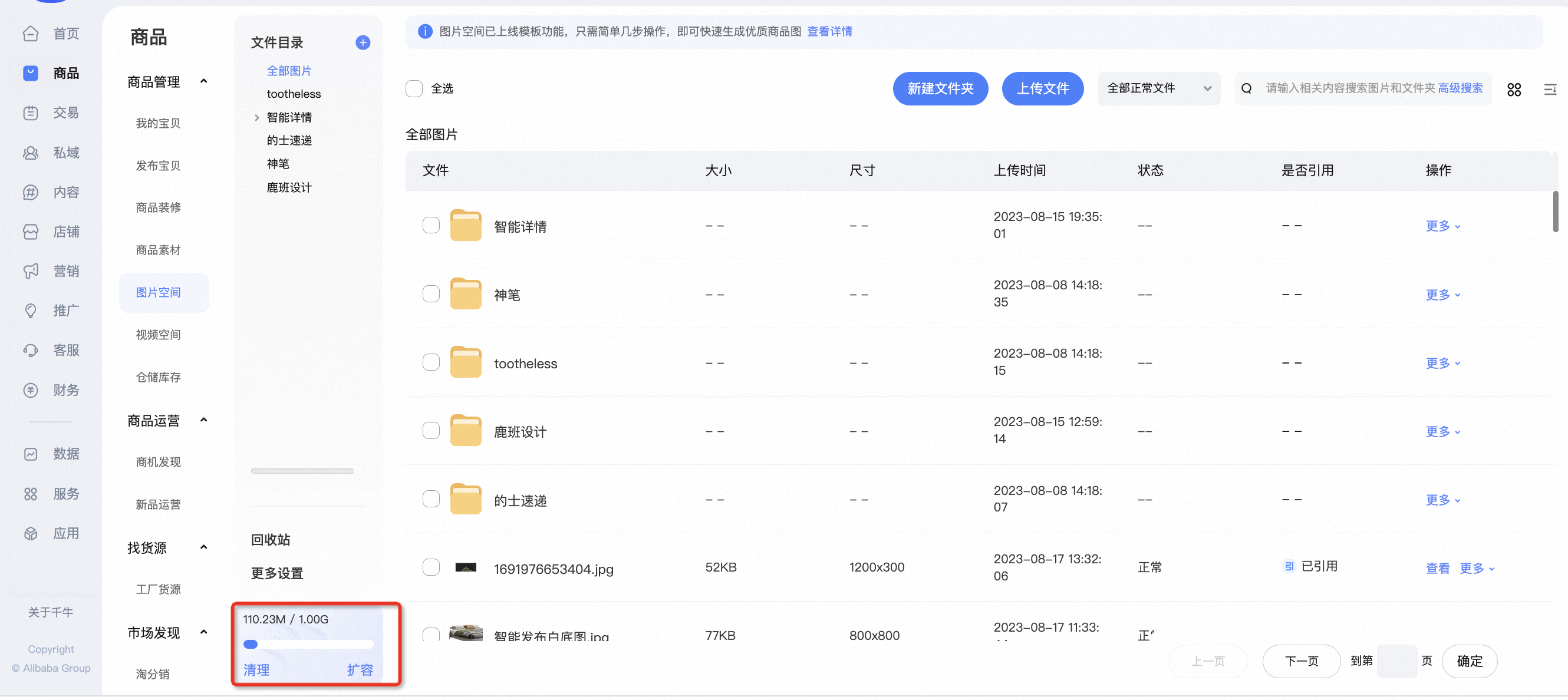1568x700 pixels.
Task: Check the 的士速递 row checkbox
Action: point(431,499)
